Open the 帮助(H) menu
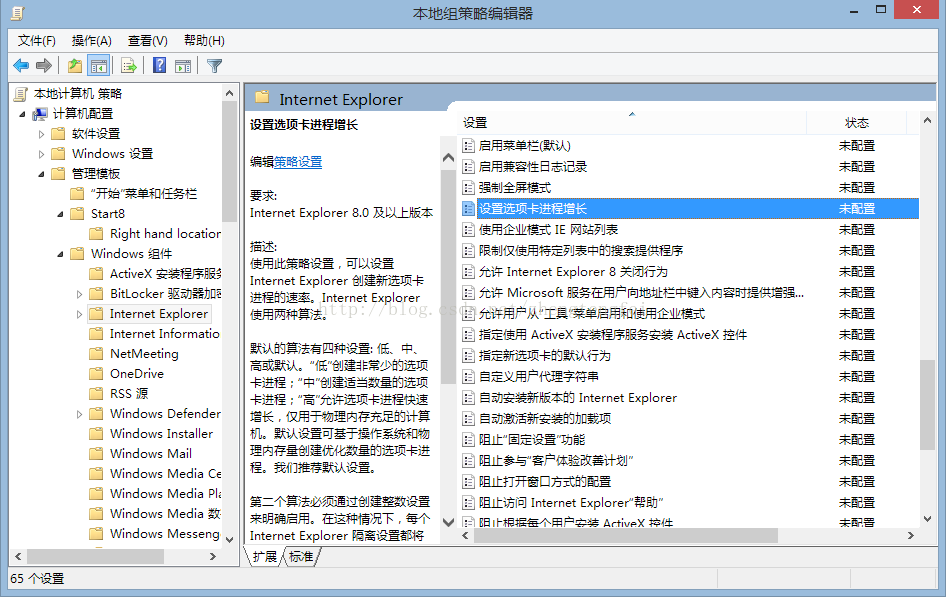The height and width of the screenshot is (597, 946). (x=205, y=40)
